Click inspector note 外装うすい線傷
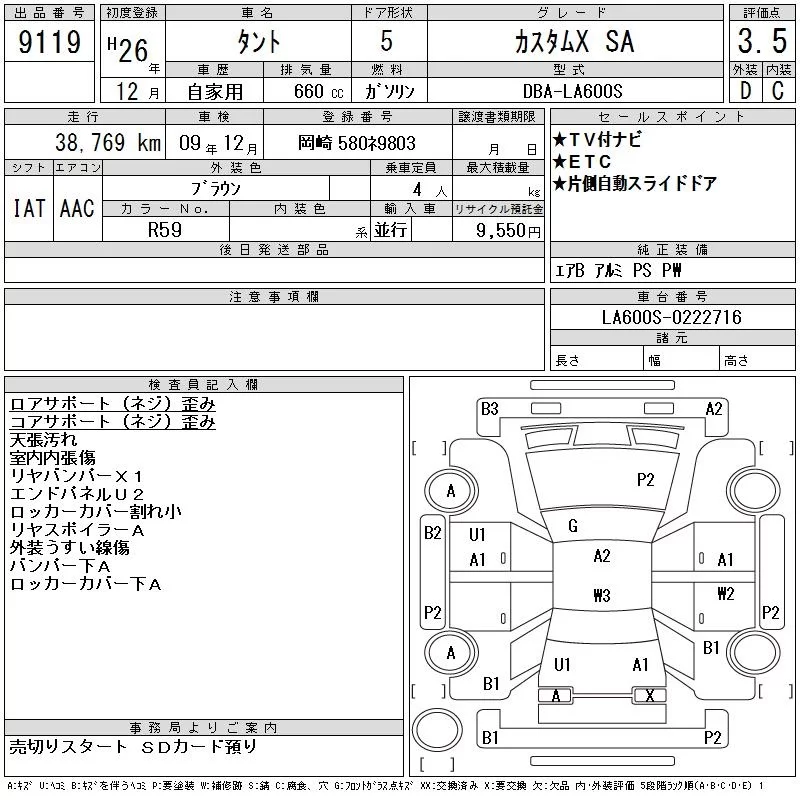 click(x=69, y=548)
